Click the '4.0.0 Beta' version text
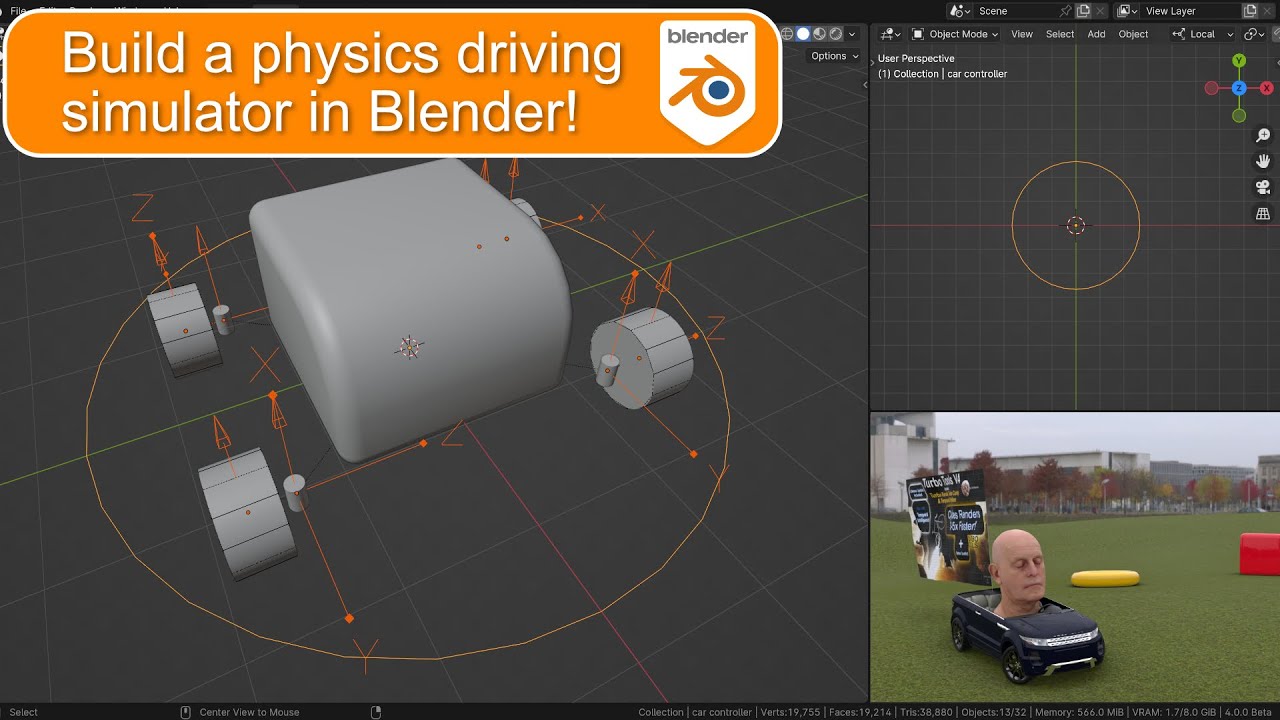 coord(1250,712)
